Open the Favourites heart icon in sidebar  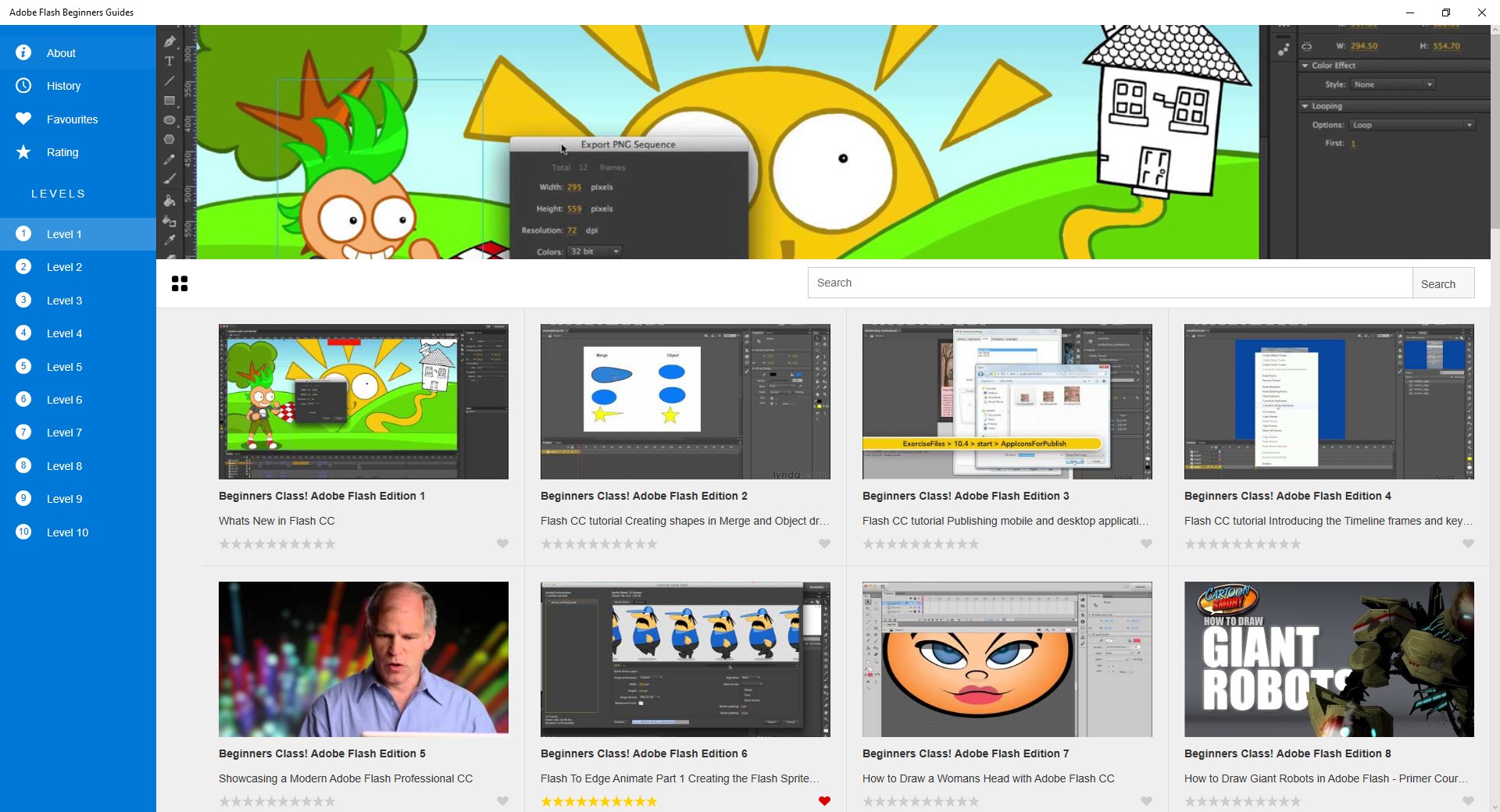(x=23, y=119)
